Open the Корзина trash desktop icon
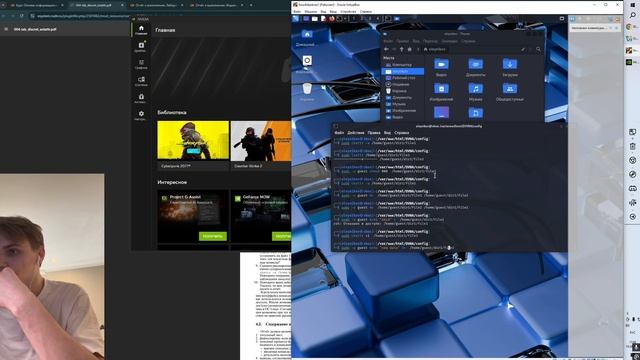Image resolution: width=640 pixels, height=360 pixels. click(307, 92)
